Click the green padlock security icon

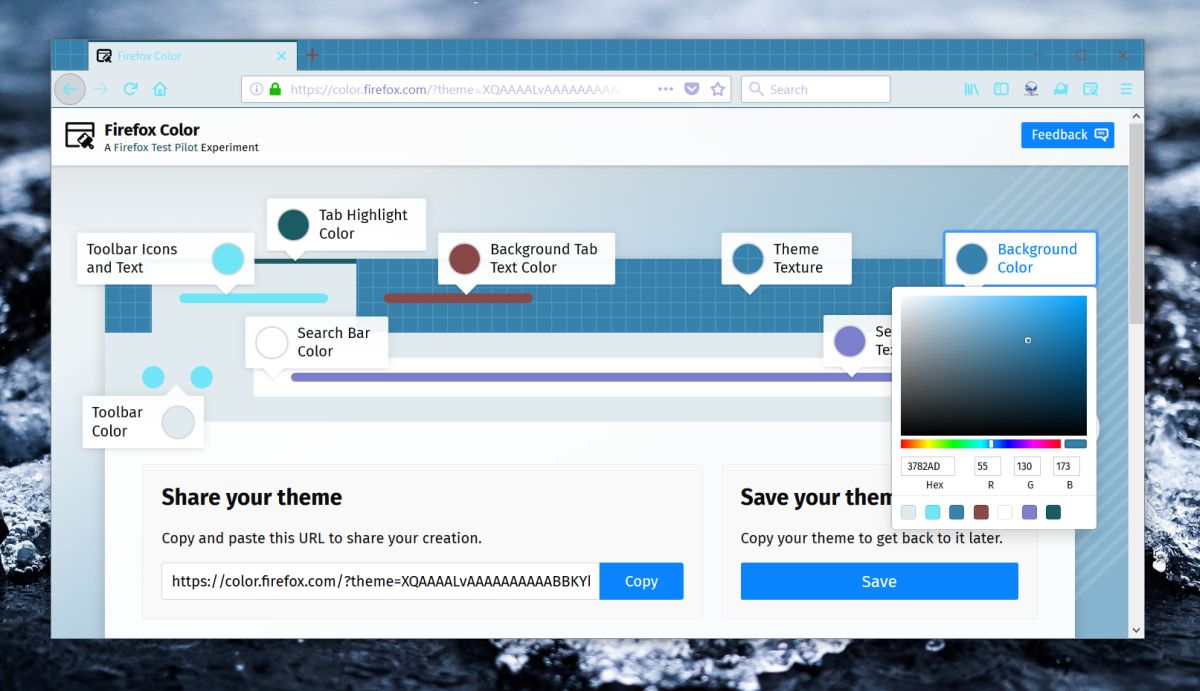[275, 89]
